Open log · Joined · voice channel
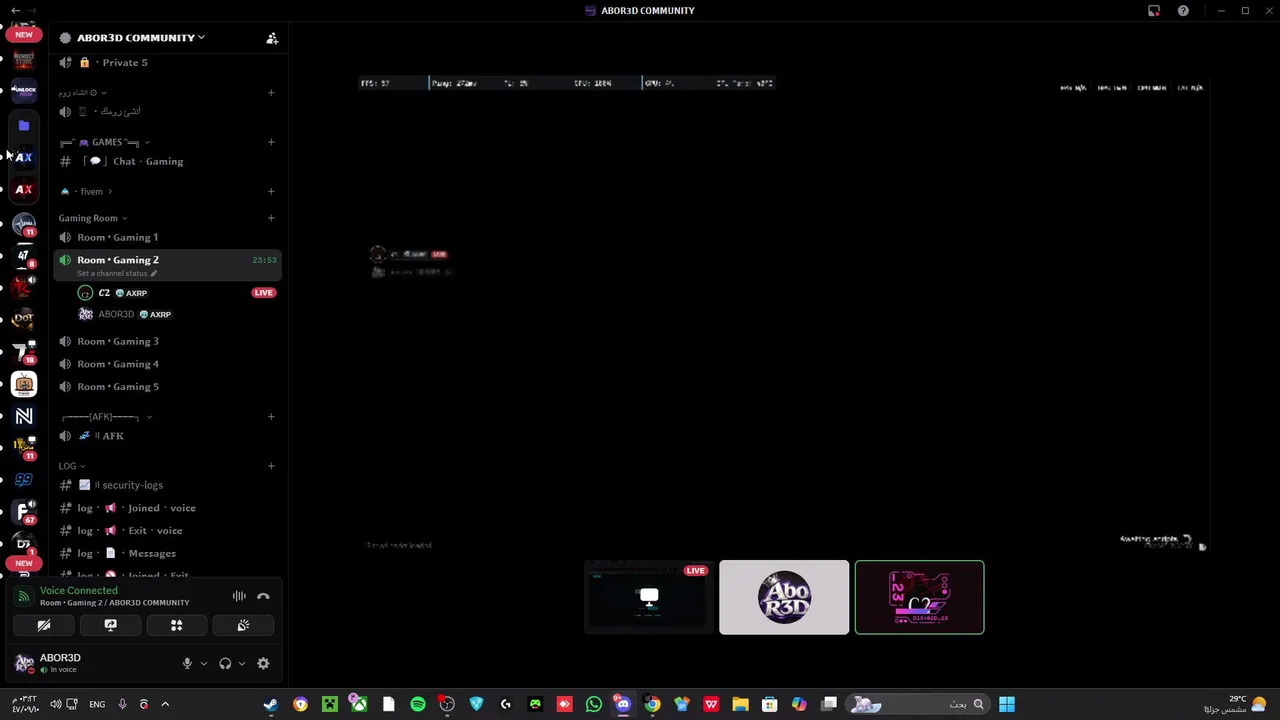 pyautogui.click(x=167, y=508)
